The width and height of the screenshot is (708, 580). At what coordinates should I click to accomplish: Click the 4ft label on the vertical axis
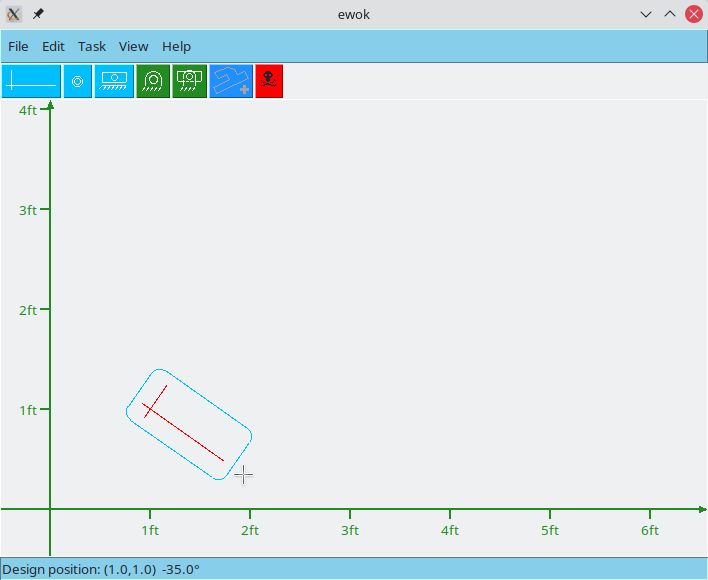point(28,110)
